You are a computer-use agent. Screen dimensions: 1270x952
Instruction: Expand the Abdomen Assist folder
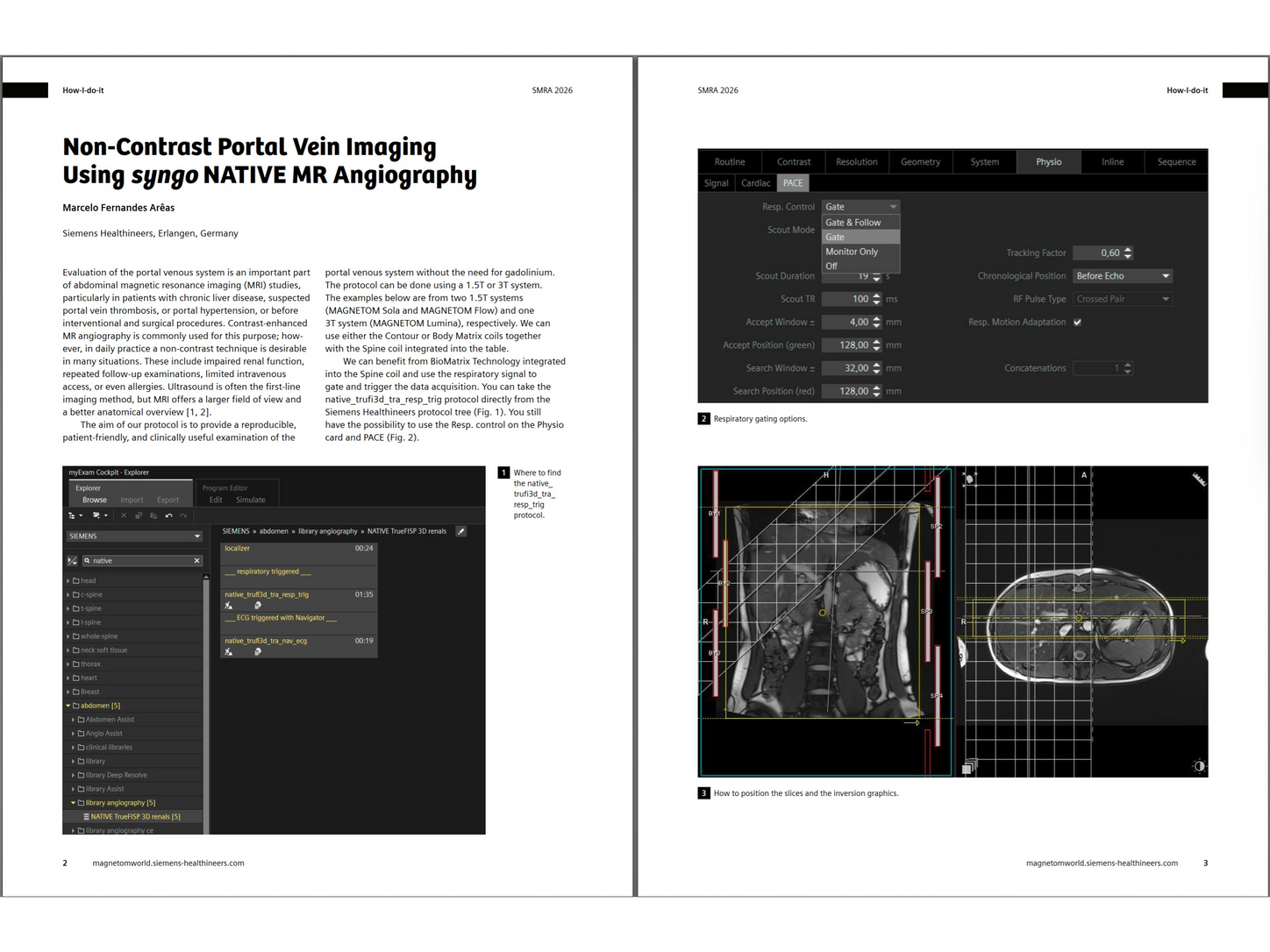click(x=73, y=720)
